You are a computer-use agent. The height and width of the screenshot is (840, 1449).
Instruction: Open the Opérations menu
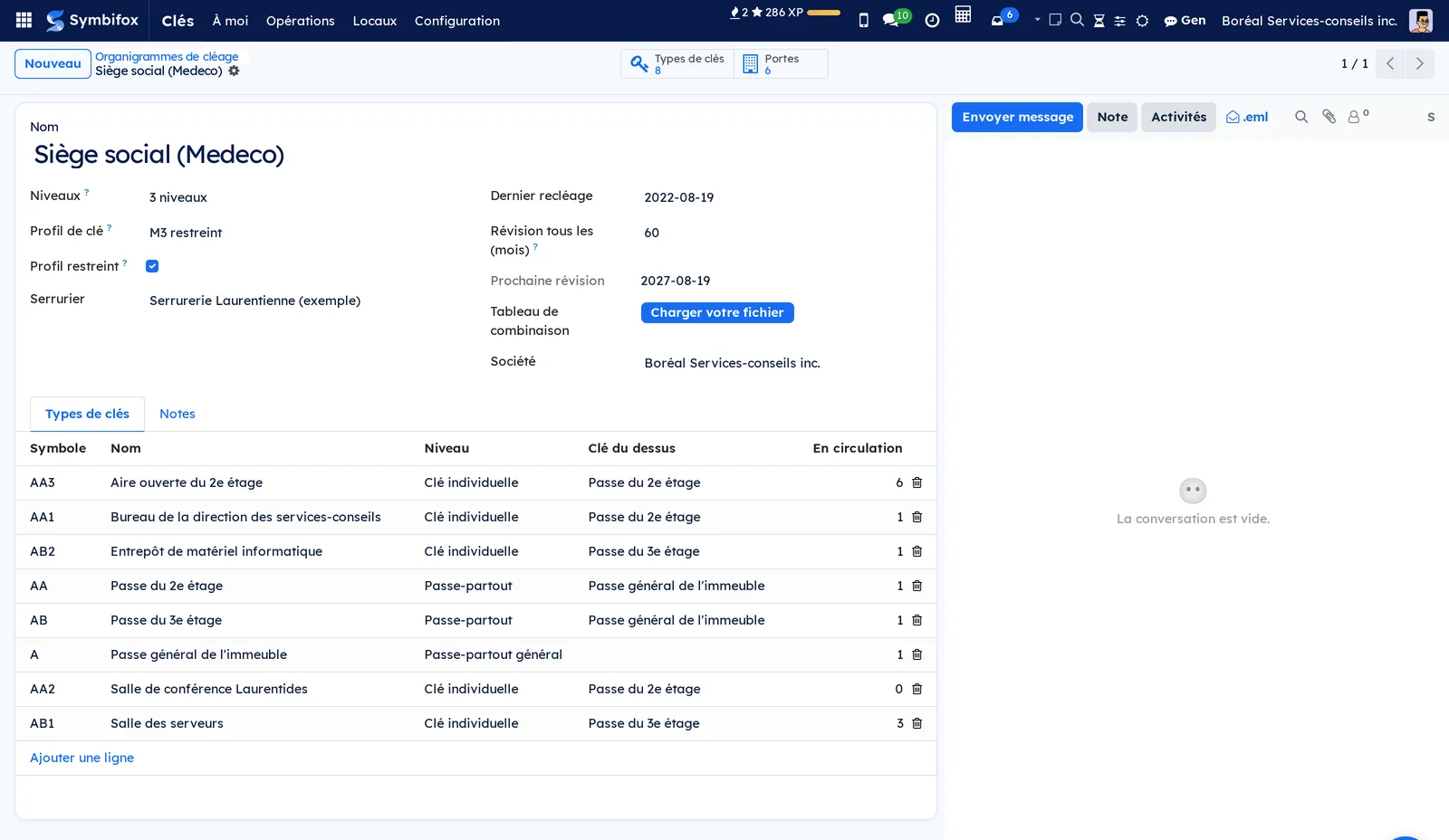[x=300, y=20]
